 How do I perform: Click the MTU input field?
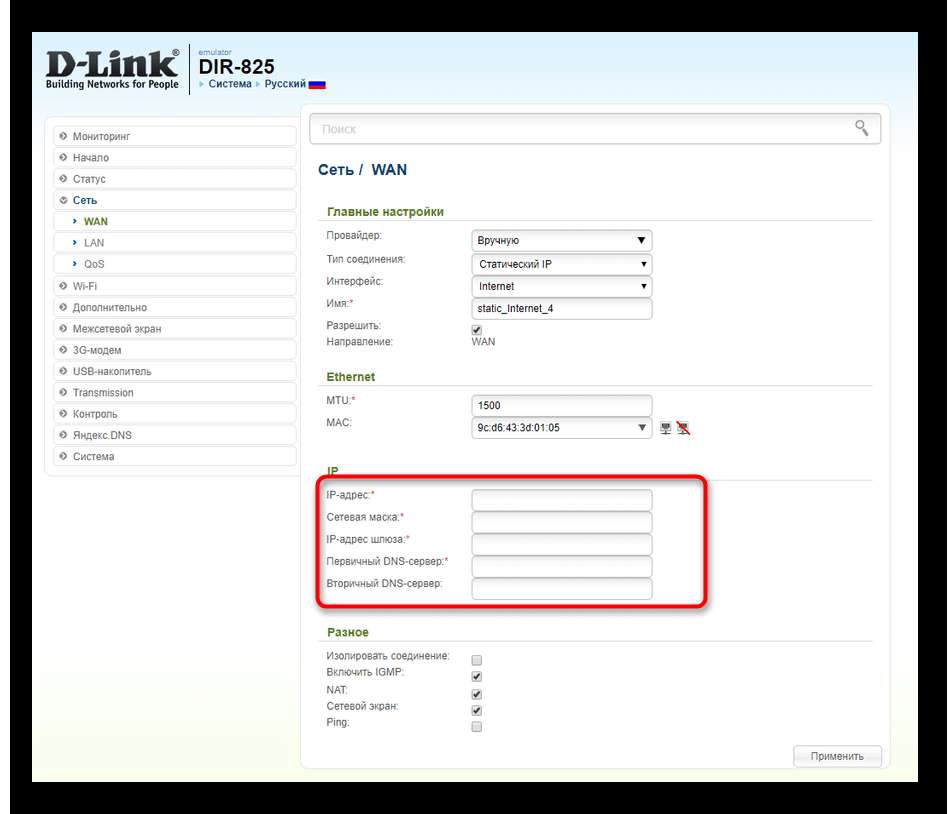tap(561, 405)
